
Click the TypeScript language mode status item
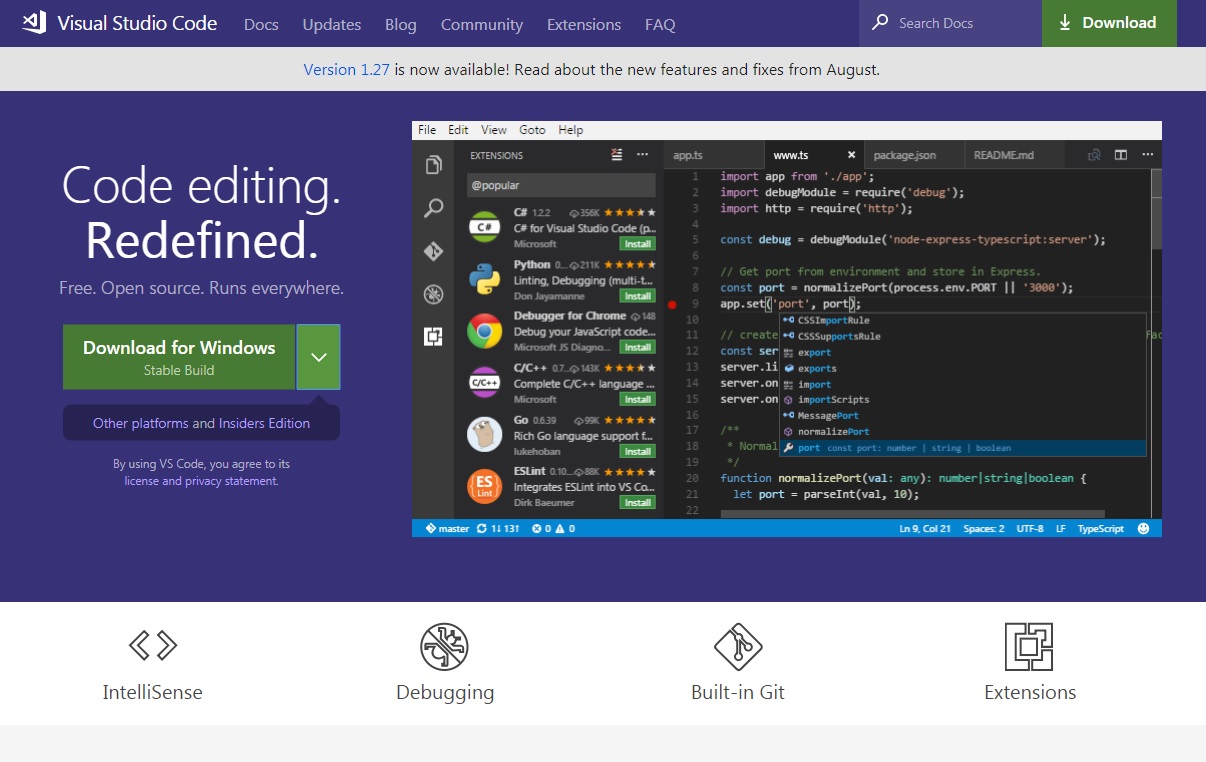[1101, 528]
